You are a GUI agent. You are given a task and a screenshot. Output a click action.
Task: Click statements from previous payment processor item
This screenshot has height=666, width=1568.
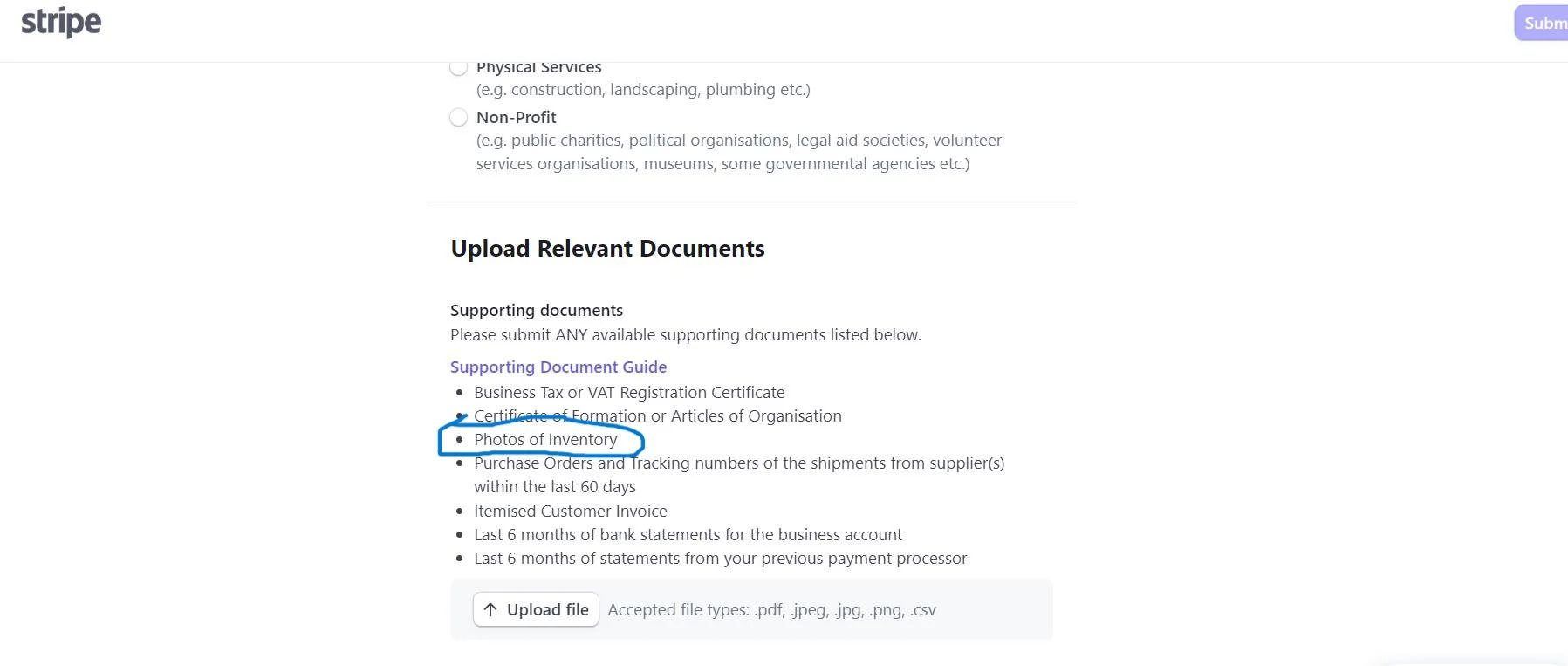[x=721, y=558]
